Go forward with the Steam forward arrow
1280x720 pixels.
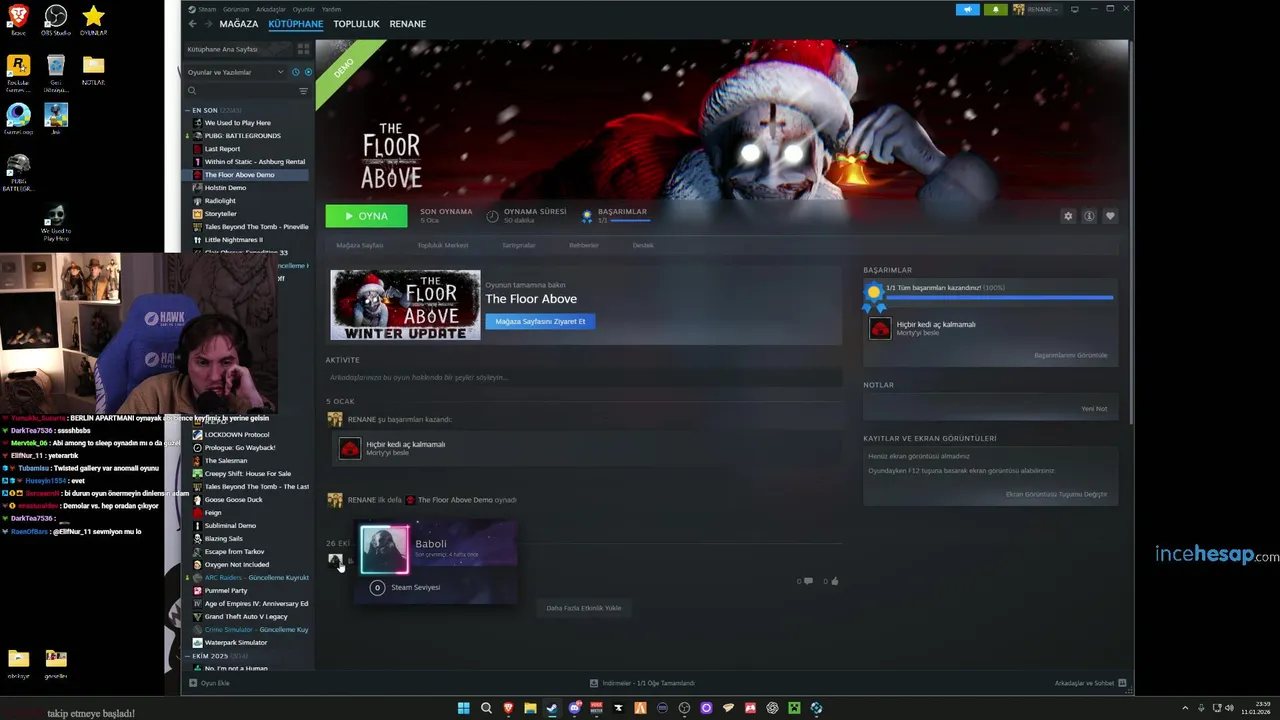point(208,24)
